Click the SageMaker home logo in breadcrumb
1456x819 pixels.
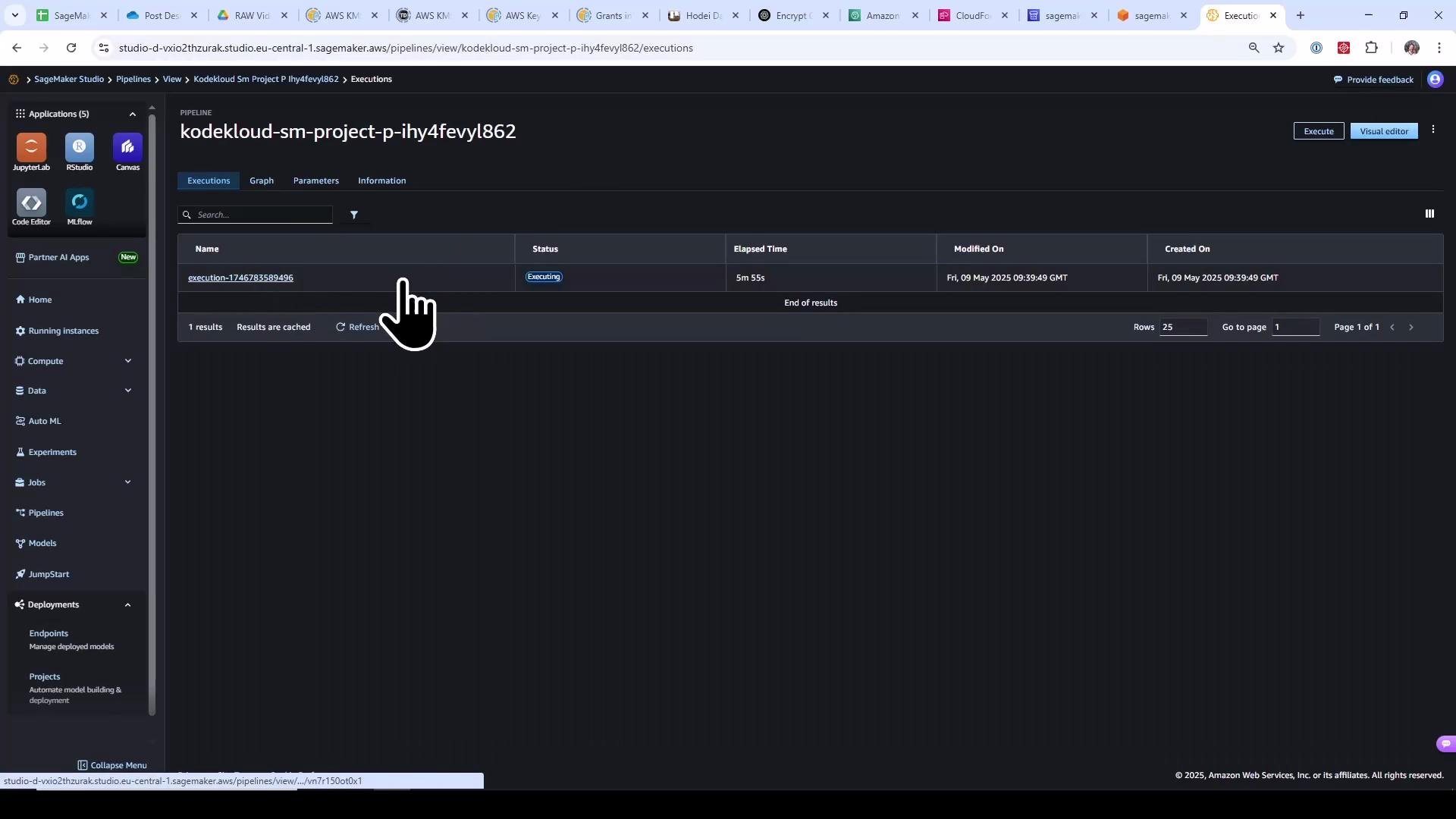(x=14, y=80)
